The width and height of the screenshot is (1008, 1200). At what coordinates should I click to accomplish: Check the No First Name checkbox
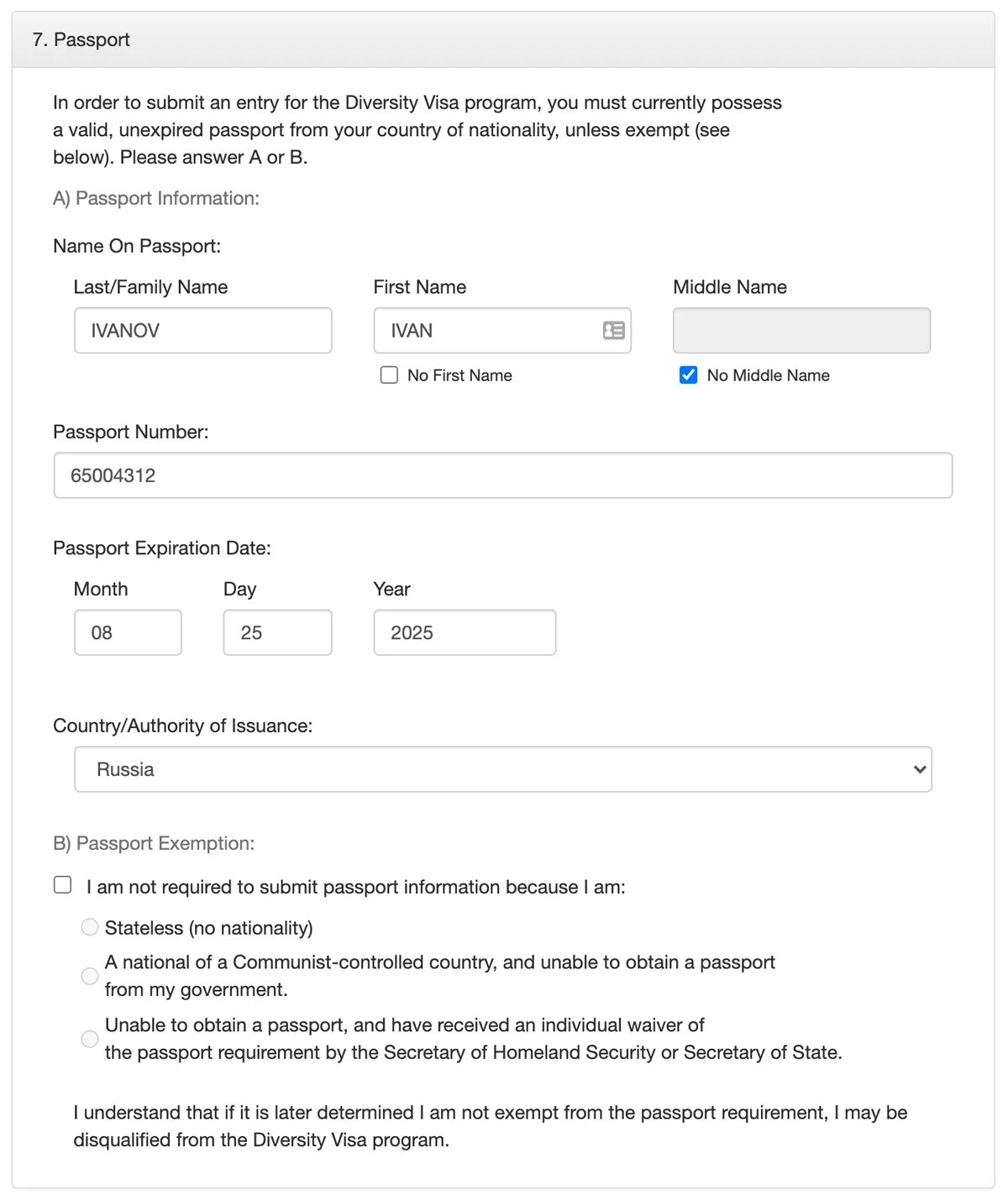[389, 375]
